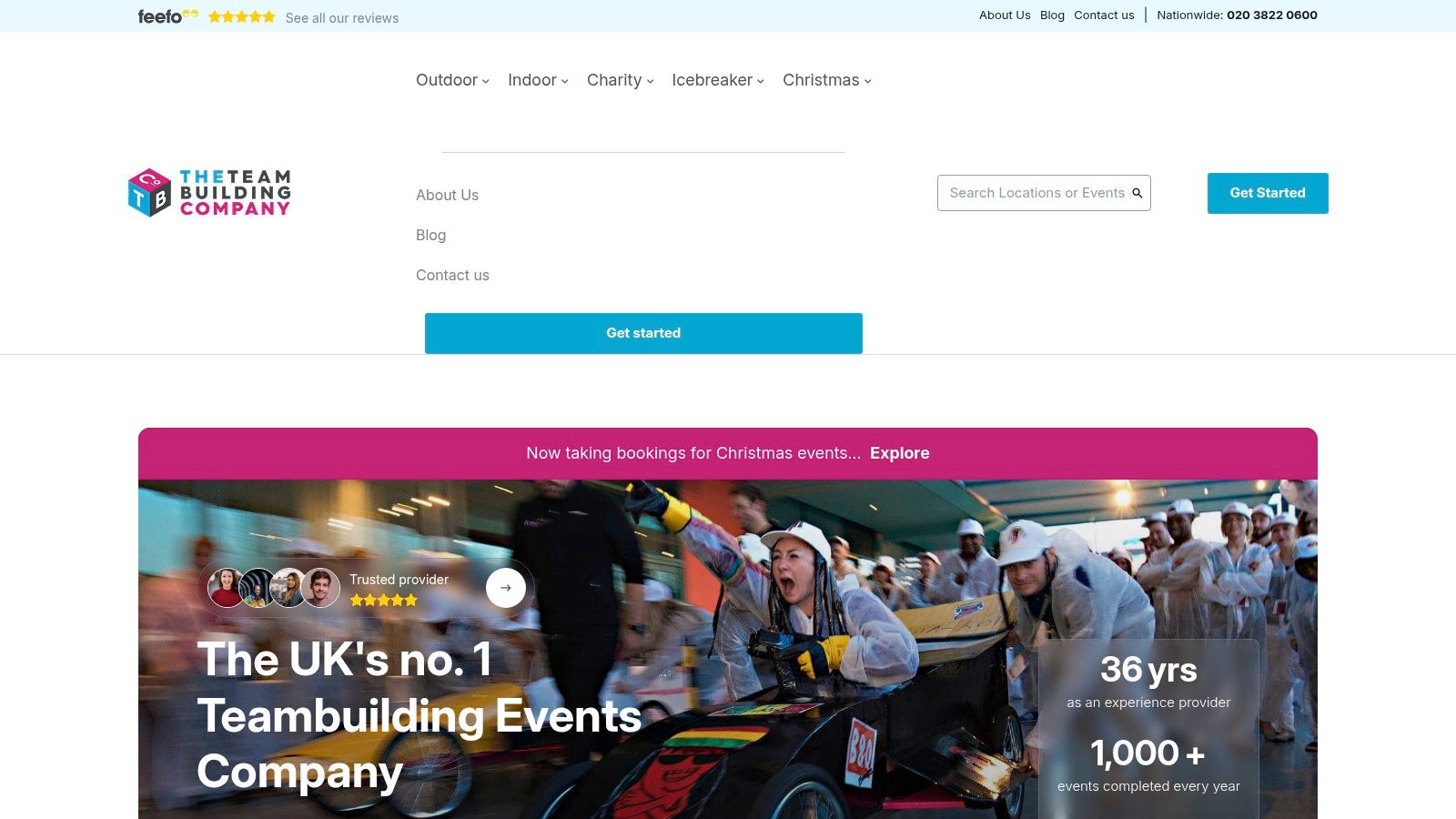Open the Icebreaker menu chevron

tap(761, 81)
